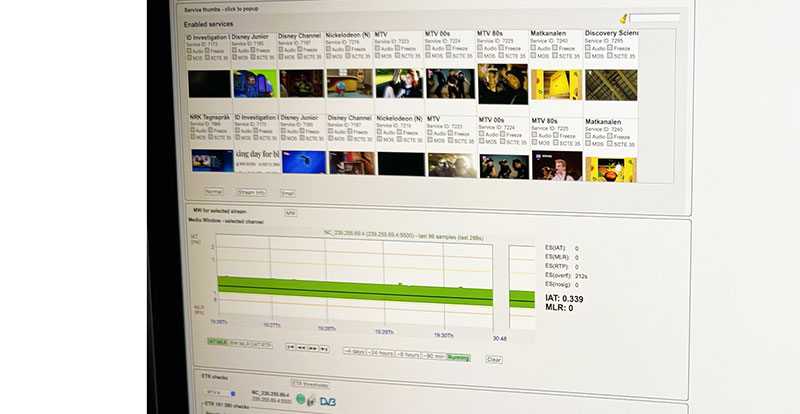Click the Clear button beside Running
Screen dimensions: 800x414
pos(493,359)
